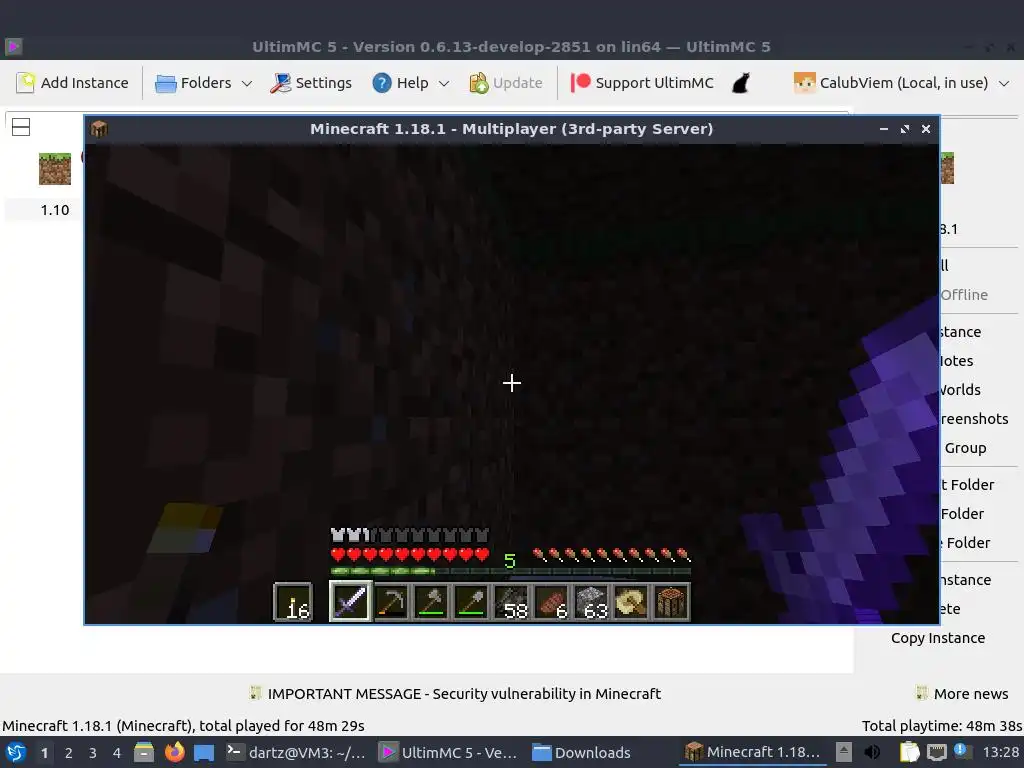Select the crafting table hotbar slot
This screenshot has width=1024, height=768.
tap(671, 601)
